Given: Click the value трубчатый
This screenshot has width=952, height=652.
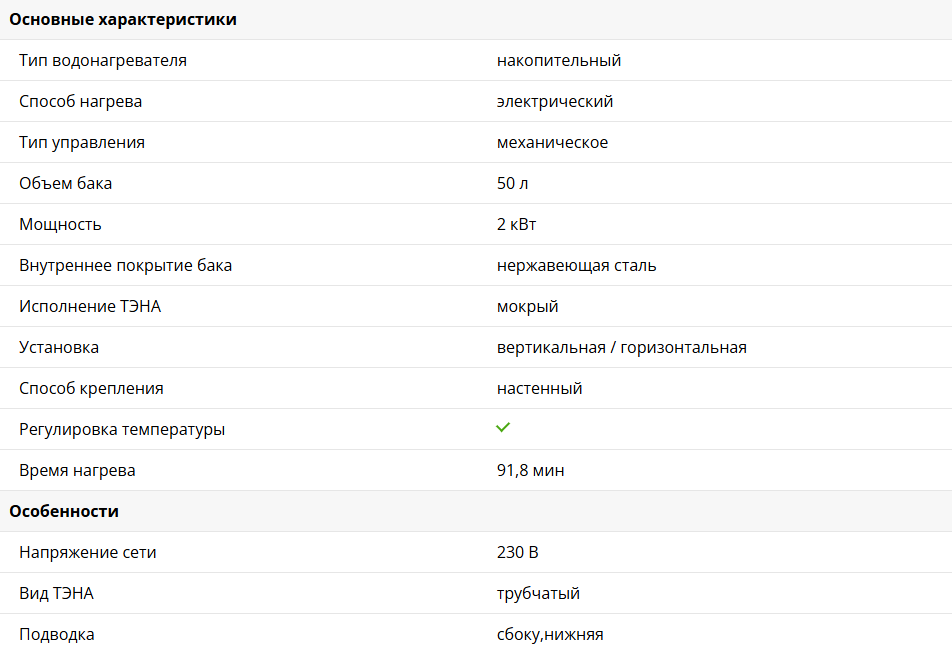Looking at the screenshot, I should (538, 593).
